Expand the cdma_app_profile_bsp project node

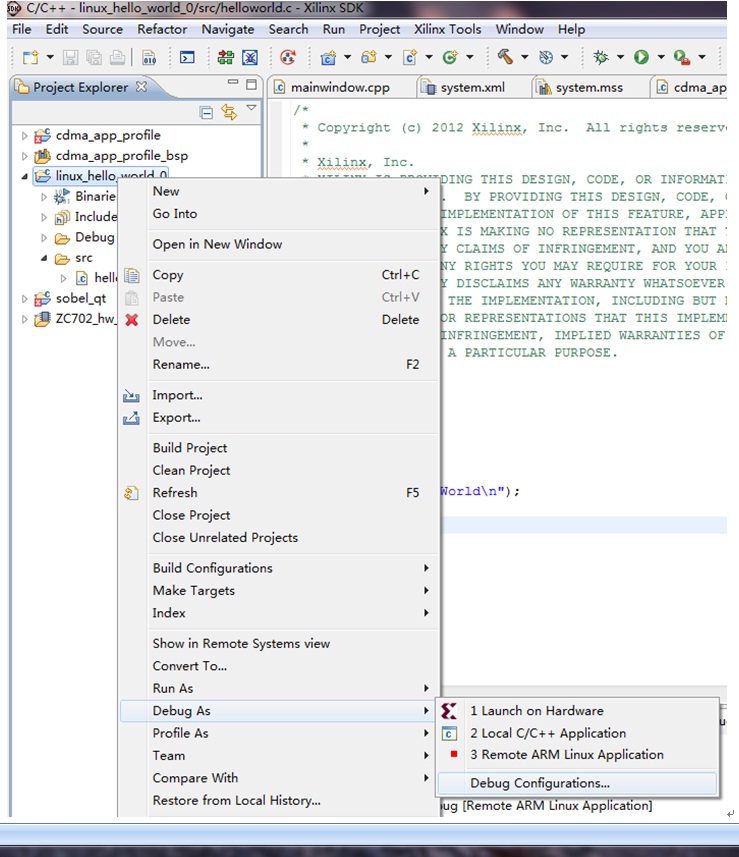click(24, 156)
